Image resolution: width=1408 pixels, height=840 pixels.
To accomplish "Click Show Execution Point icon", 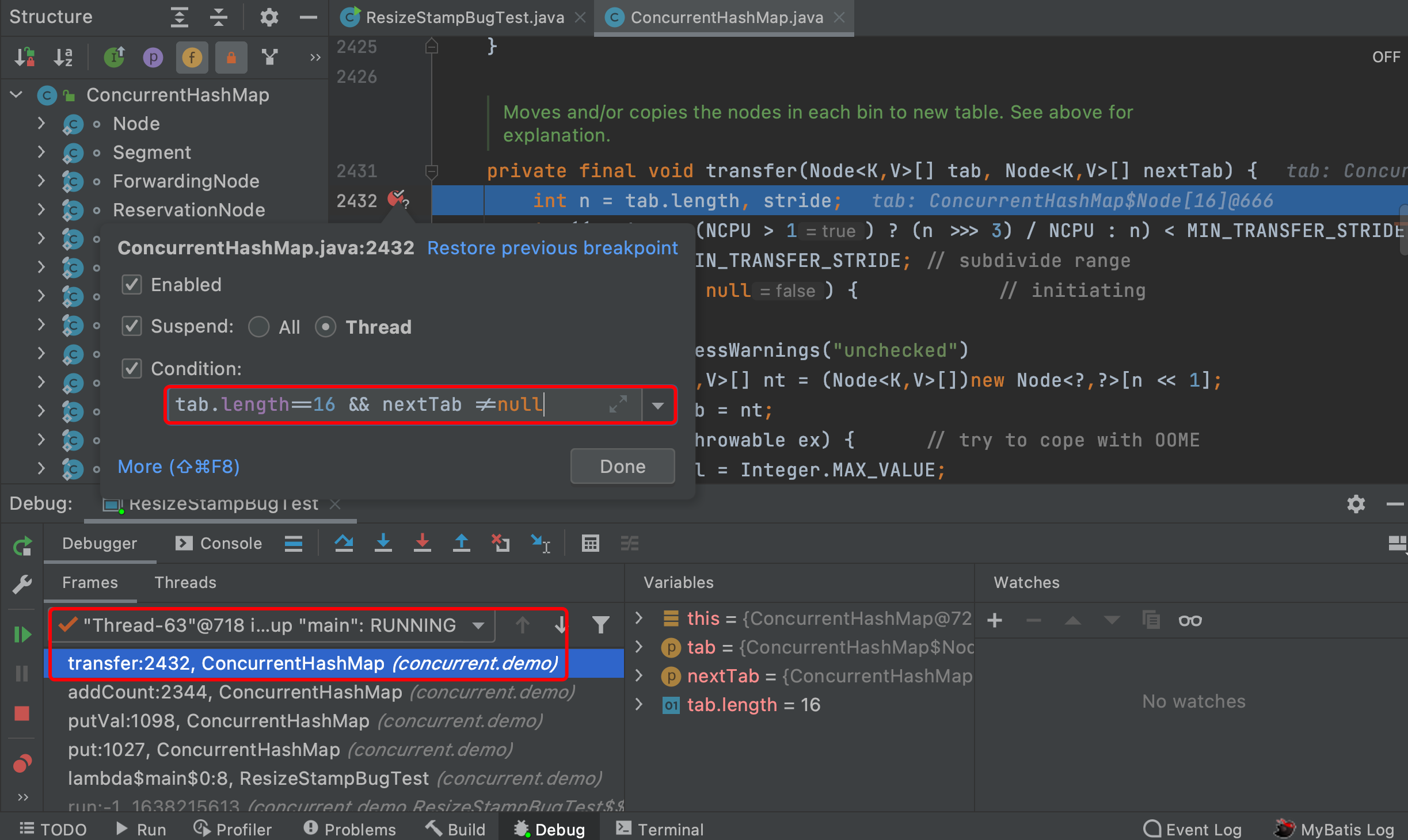I will (293, 543).
